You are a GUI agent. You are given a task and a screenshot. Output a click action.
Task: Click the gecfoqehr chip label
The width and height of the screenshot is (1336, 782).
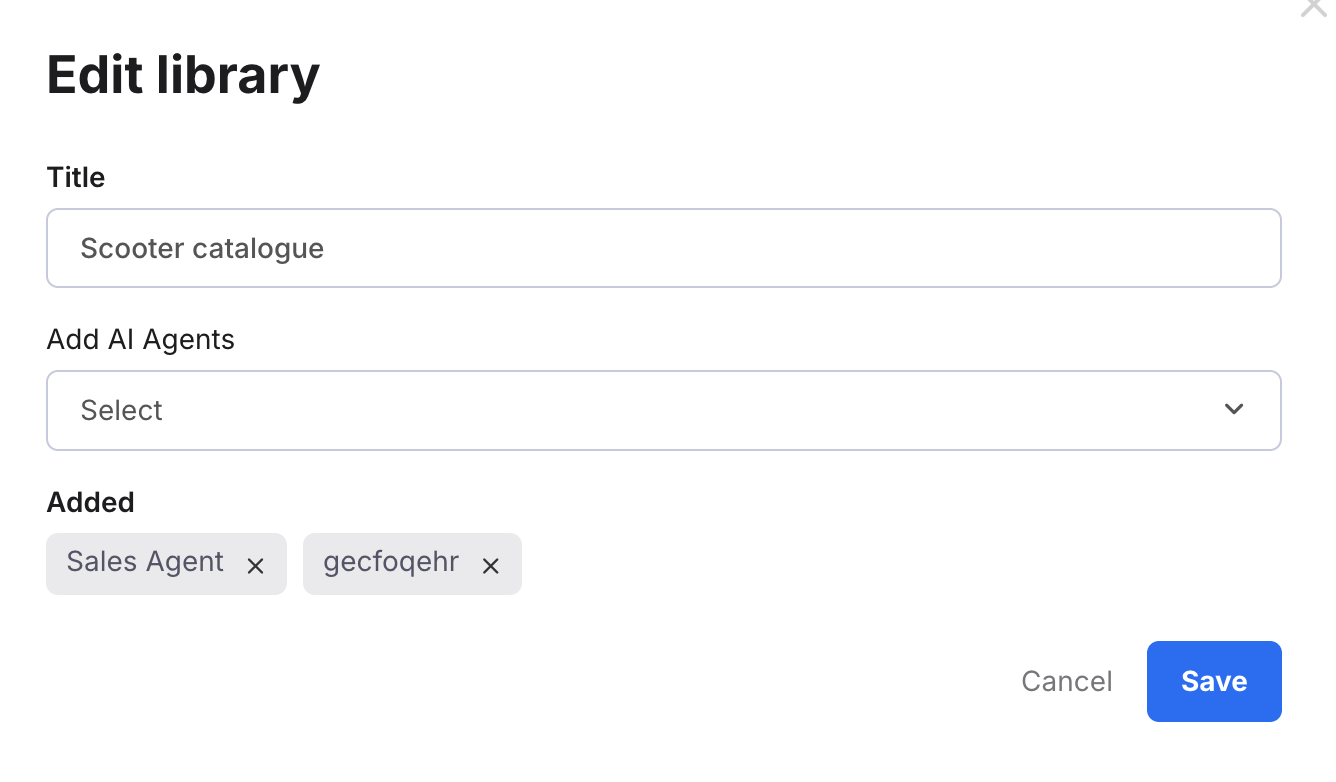click(x=391, y=562)
